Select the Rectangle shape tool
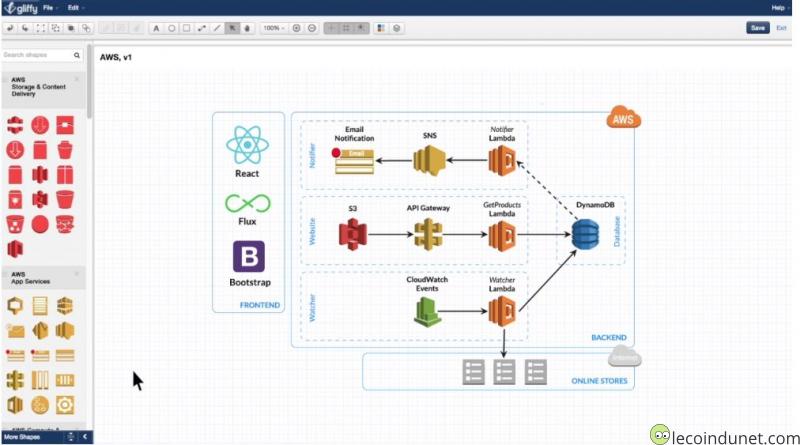800x445 pixels. click(187, 28)
